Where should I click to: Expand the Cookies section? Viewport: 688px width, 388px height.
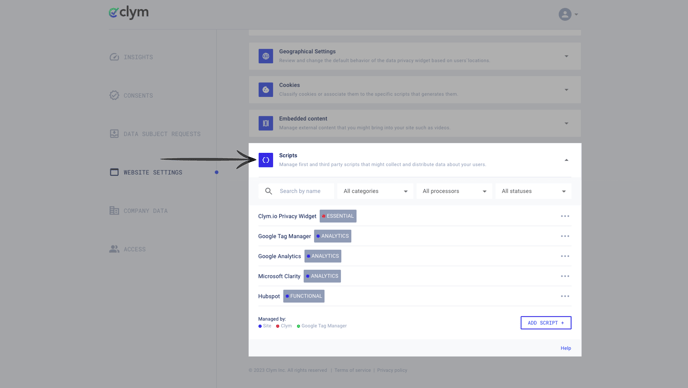(566, 90)
